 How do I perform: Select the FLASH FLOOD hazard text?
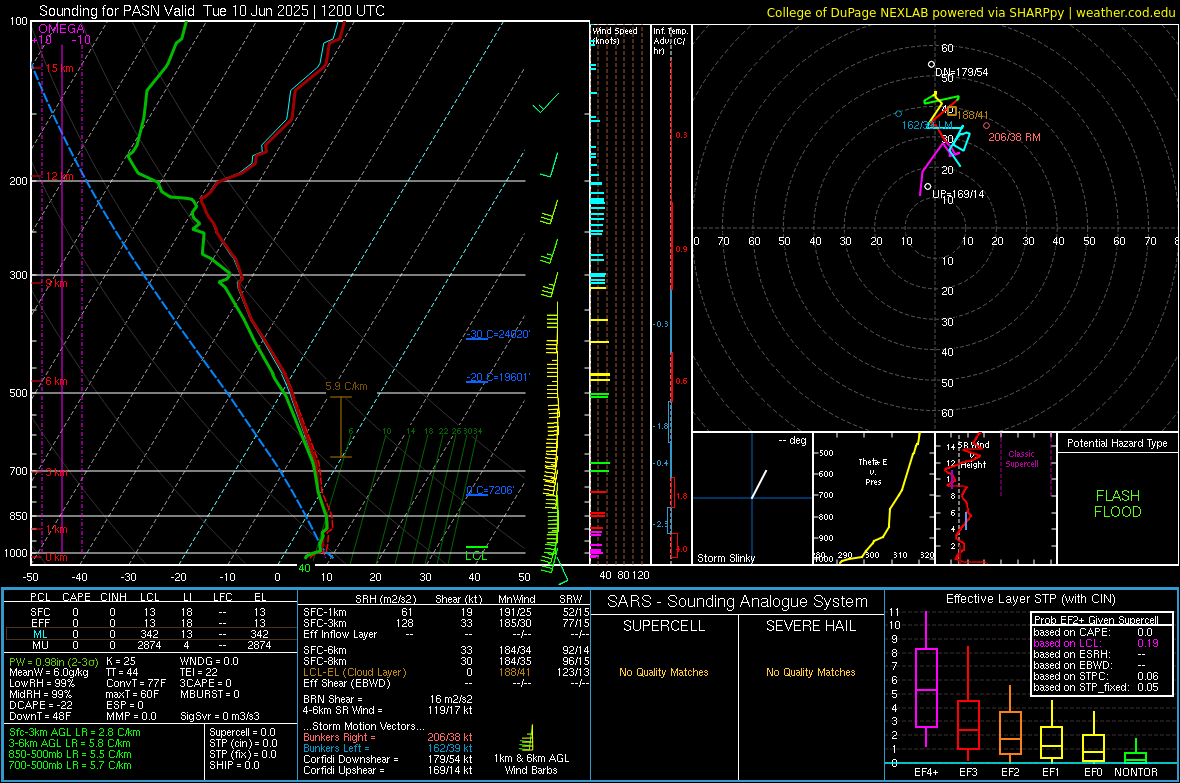pyautogui.click(x=1118, y=504)
